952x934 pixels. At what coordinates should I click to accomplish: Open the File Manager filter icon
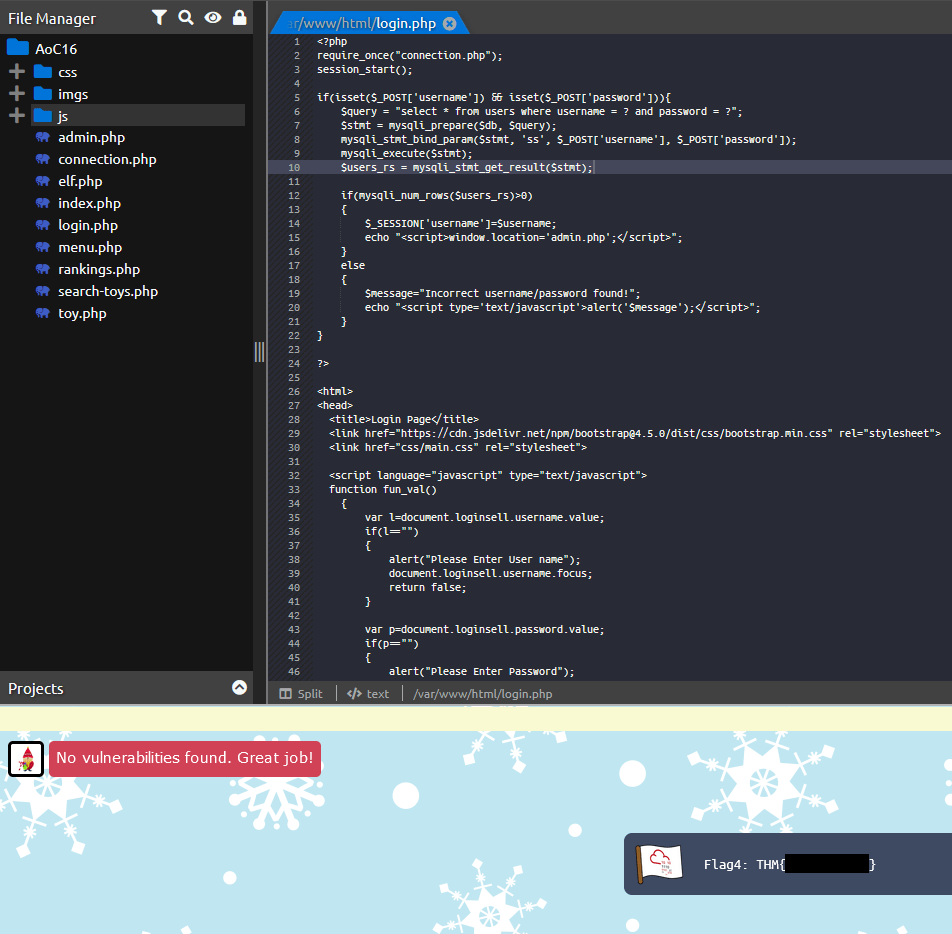tap(159, 18)
